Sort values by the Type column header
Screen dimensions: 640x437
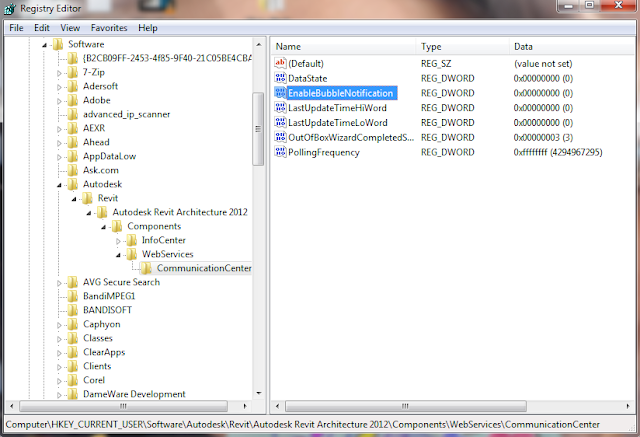(463, 47)
